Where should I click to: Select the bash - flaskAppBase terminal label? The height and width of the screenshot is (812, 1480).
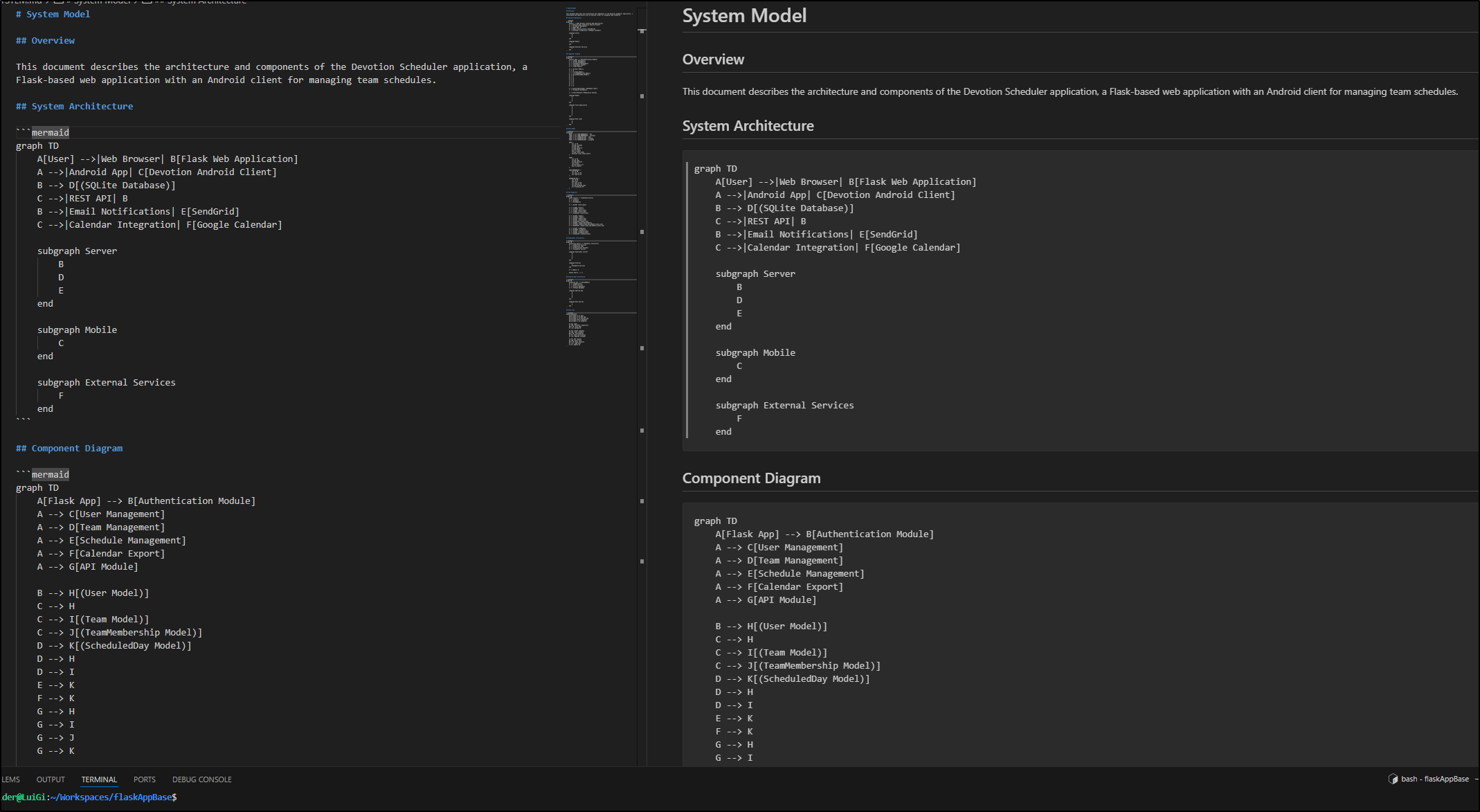pyautogui.click(x=1435, y=779)
